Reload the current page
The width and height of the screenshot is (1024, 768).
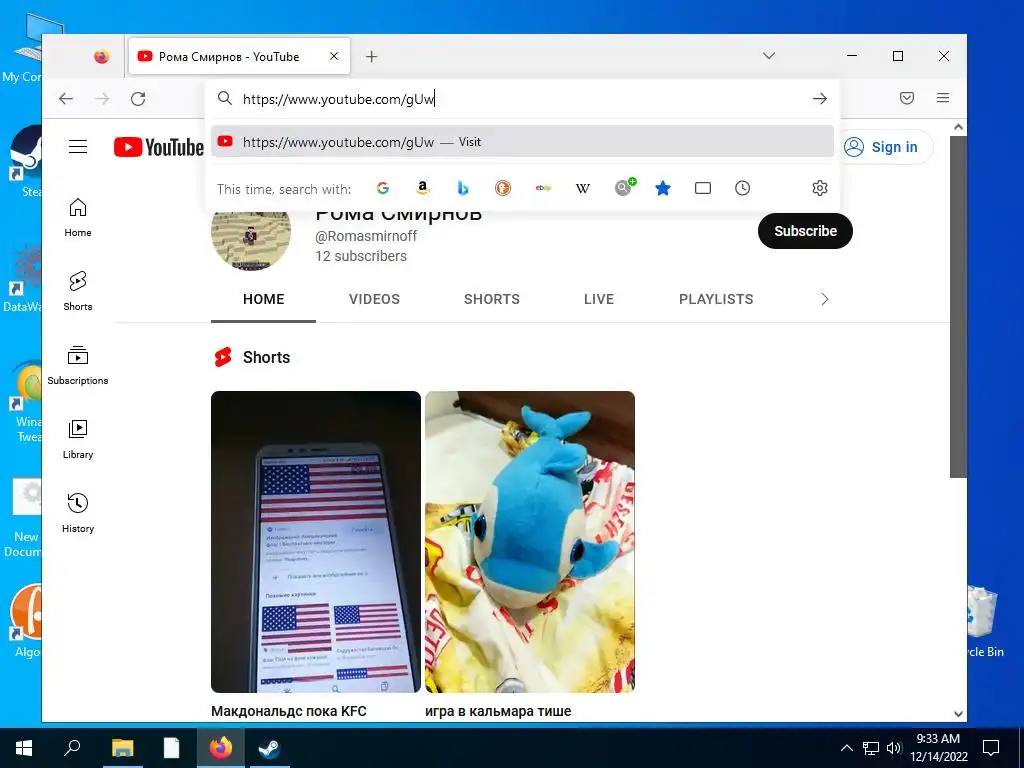(x=138, y=99)
